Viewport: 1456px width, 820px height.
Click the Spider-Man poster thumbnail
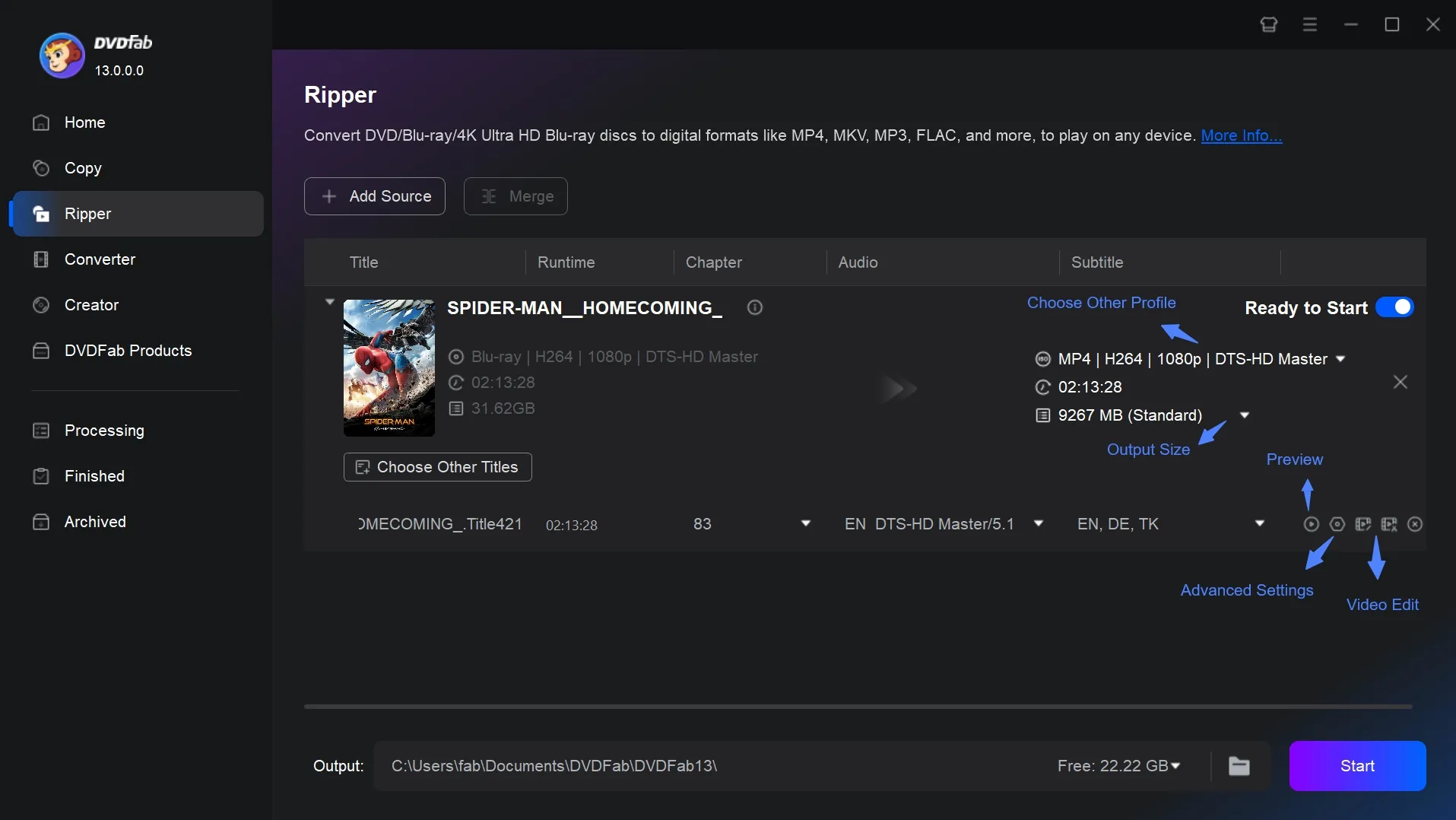[x=389, y=368]
